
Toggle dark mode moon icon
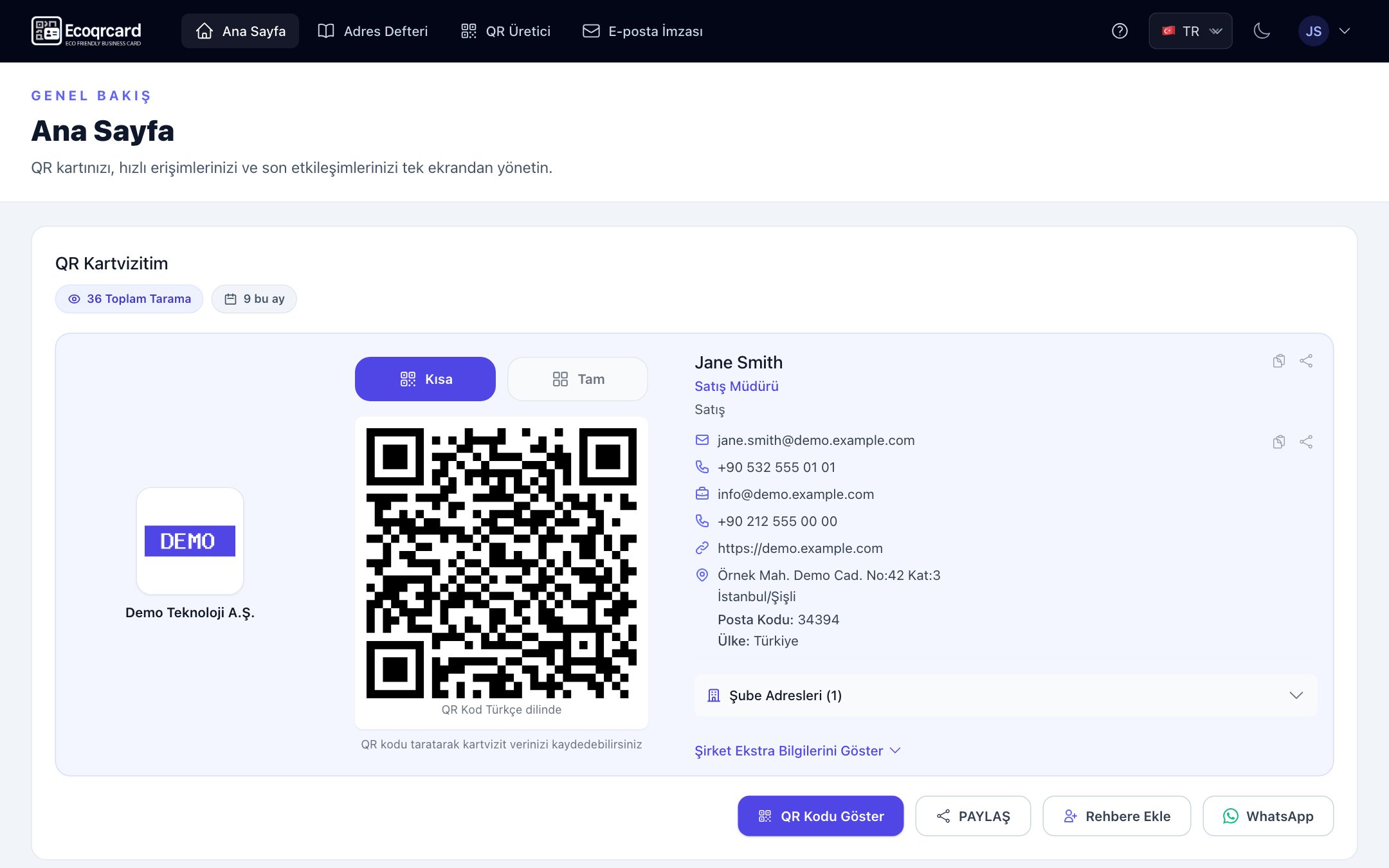(1262, 31)
